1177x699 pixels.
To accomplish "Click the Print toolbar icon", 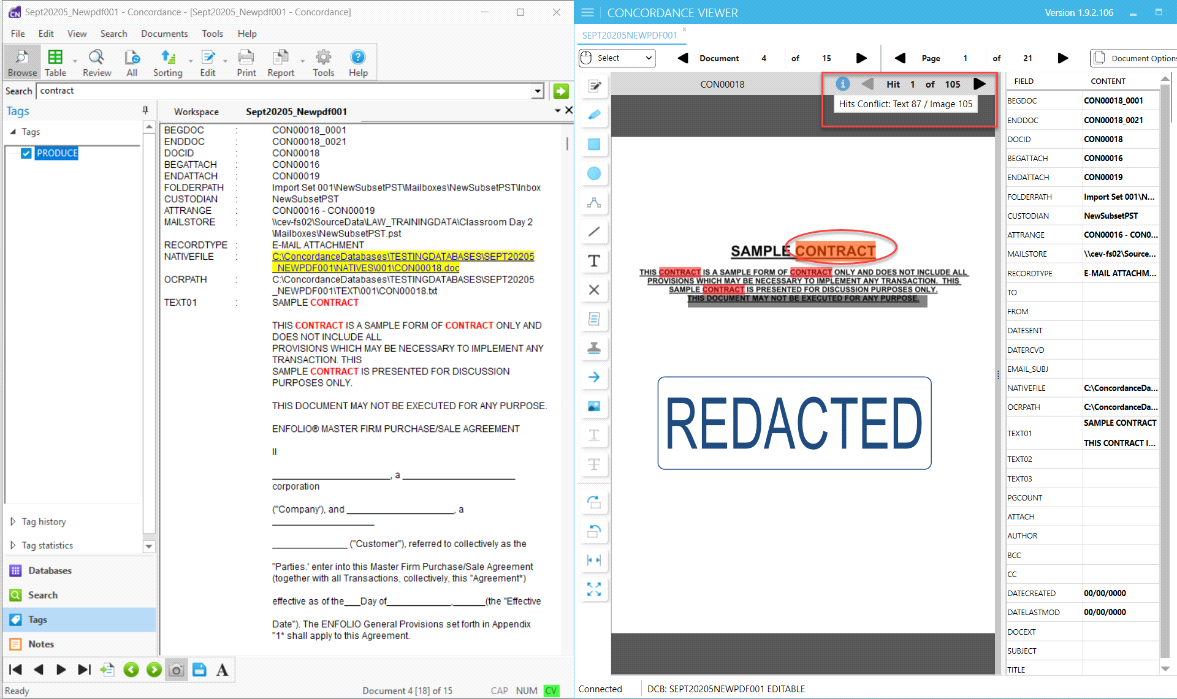I will pyautogui.click(x=246, y=62).
